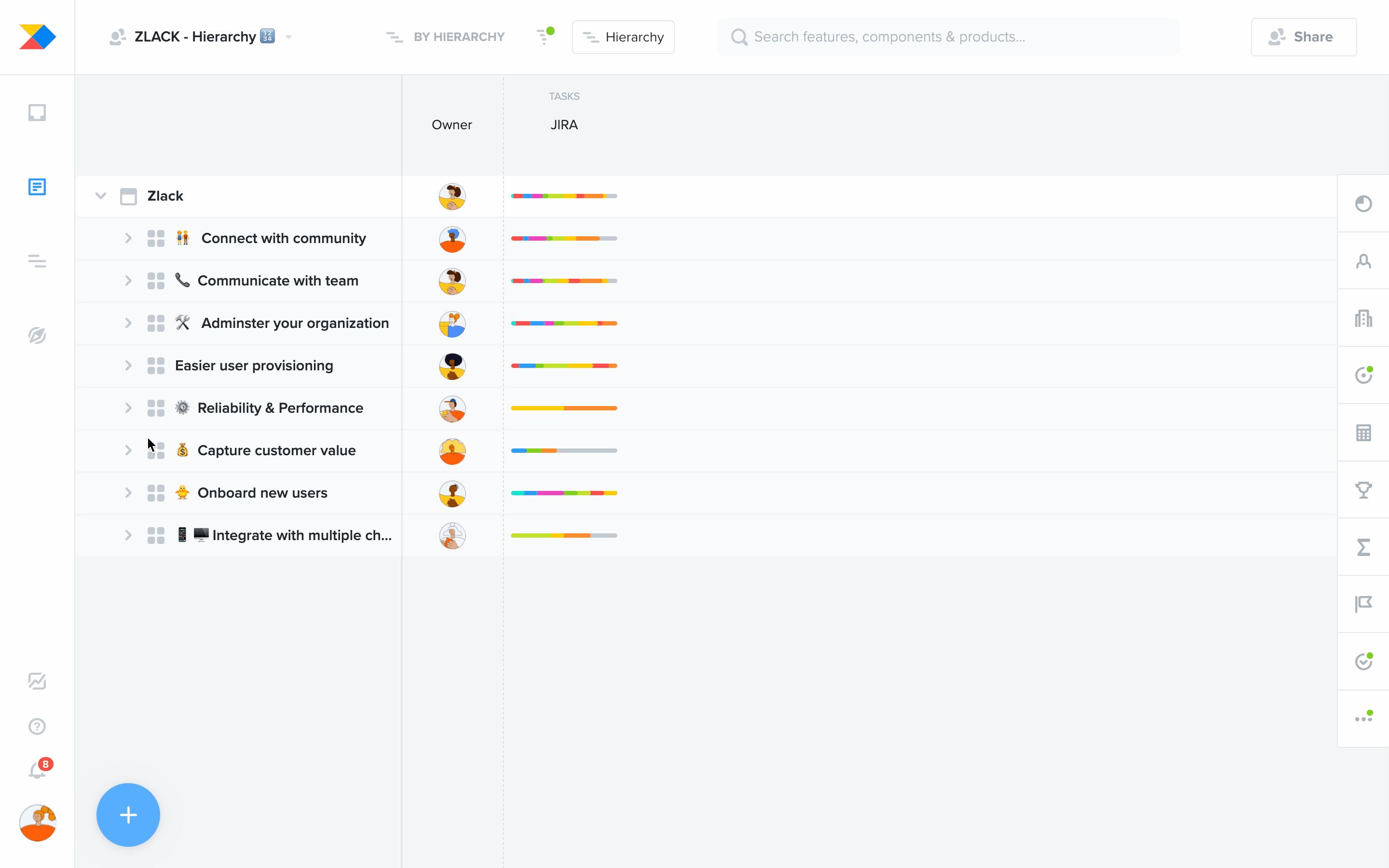1389x868 pixels.
Task: Open the user segment panel icon
Action: point(1363,261)
